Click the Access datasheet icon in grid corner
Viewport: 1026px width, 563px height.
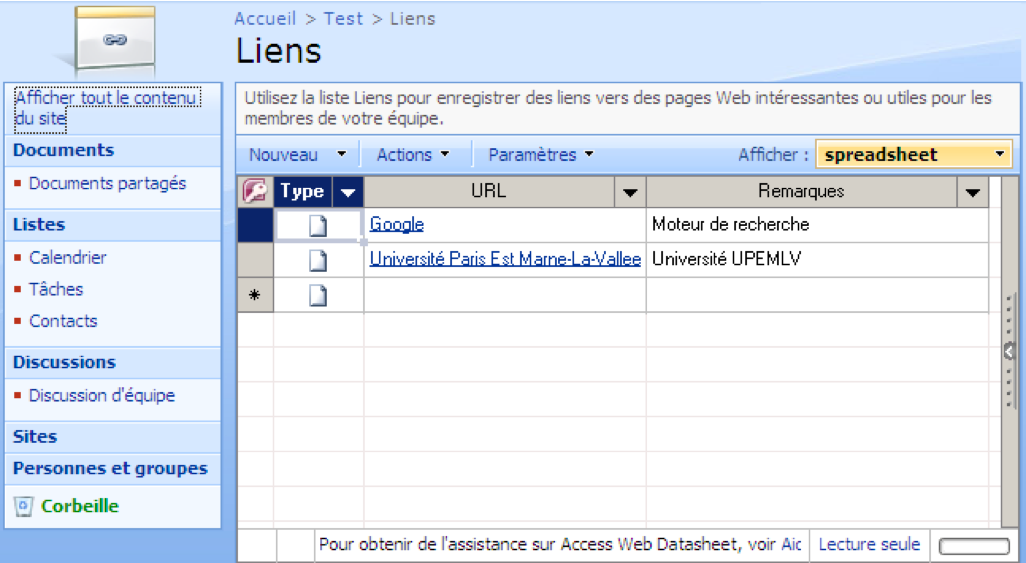255,192
